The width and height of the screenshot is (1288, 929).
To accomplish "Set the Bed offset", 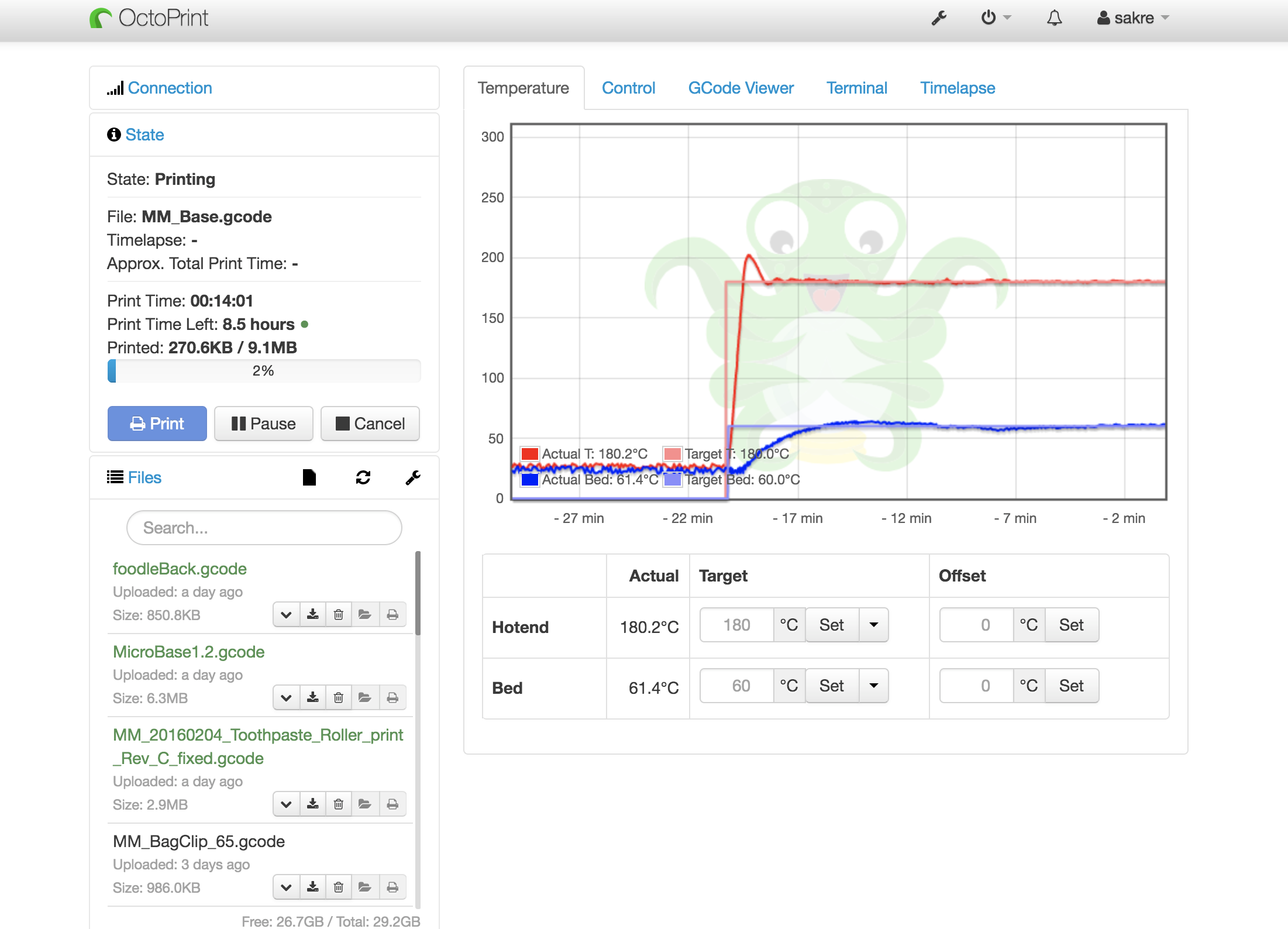I will coord(1072,686).
